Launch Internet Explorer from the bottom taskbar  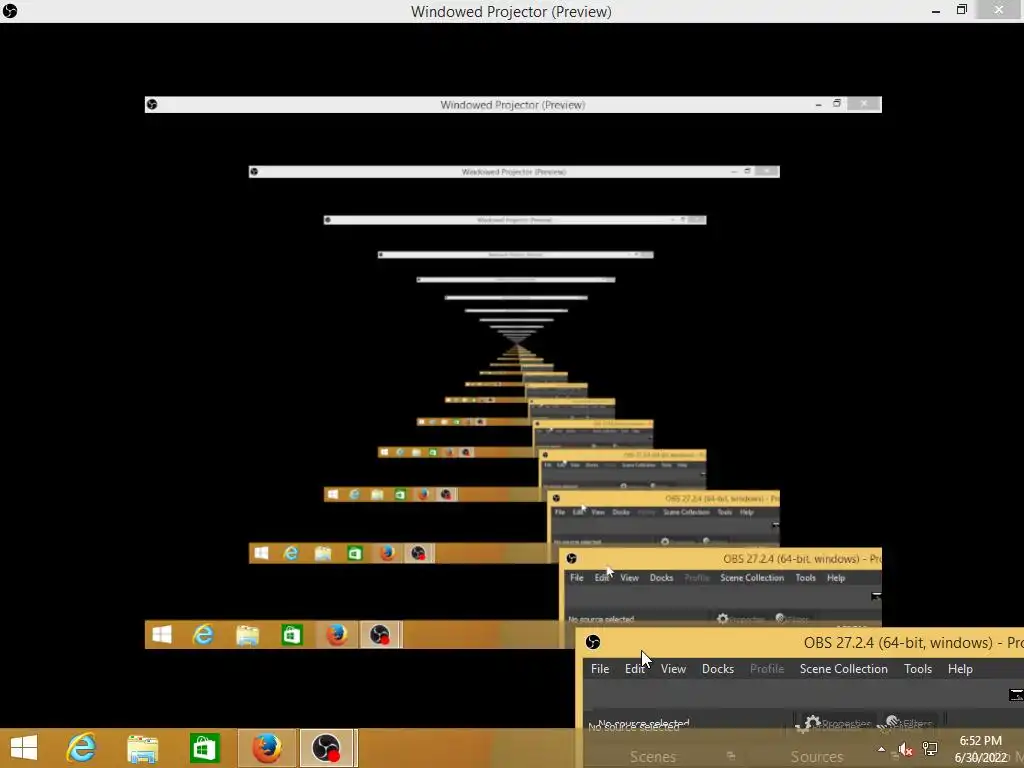pos(82,748)
